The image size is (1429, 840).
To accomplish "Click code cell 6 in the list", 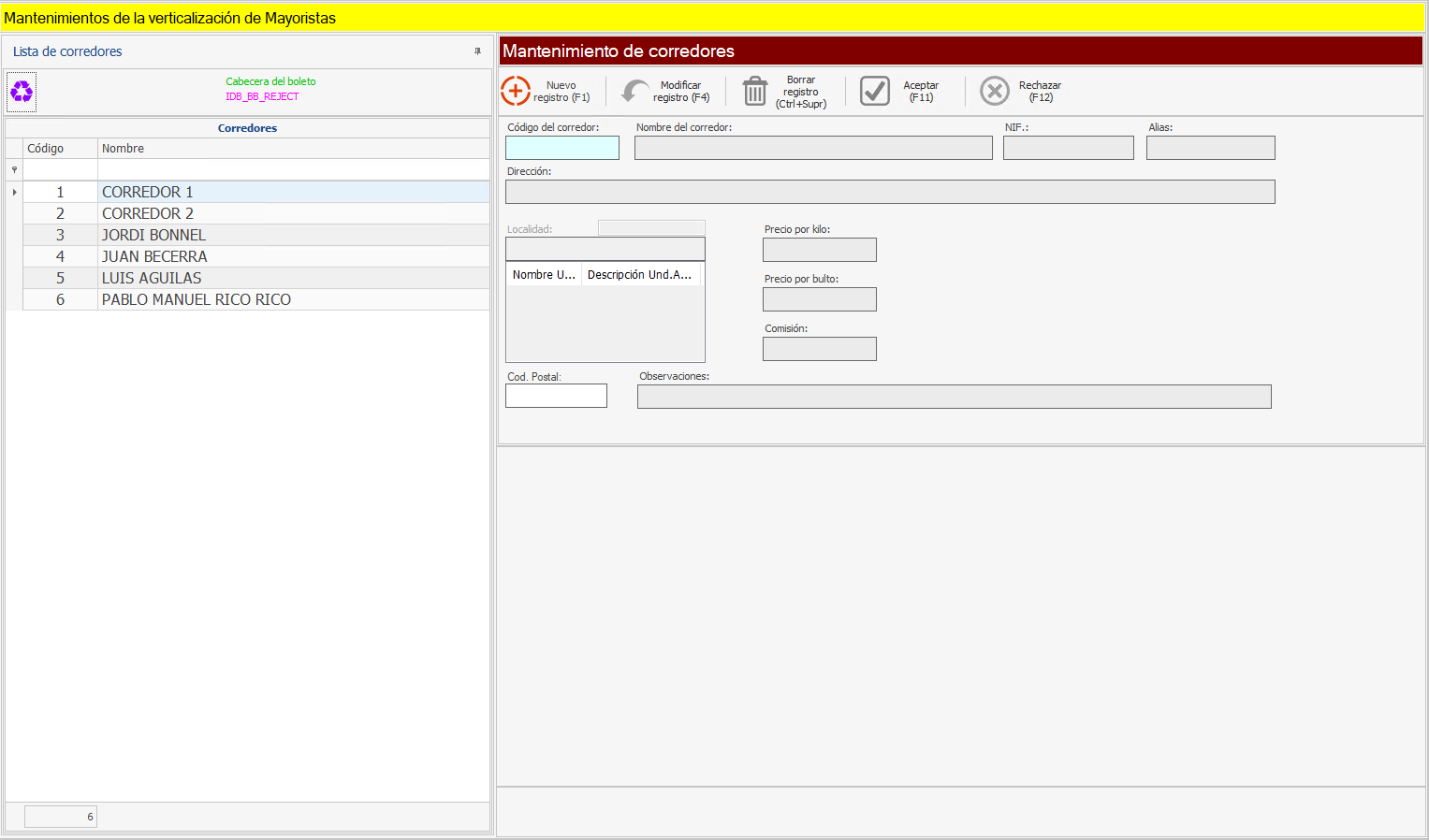I will tap(61, 299).
